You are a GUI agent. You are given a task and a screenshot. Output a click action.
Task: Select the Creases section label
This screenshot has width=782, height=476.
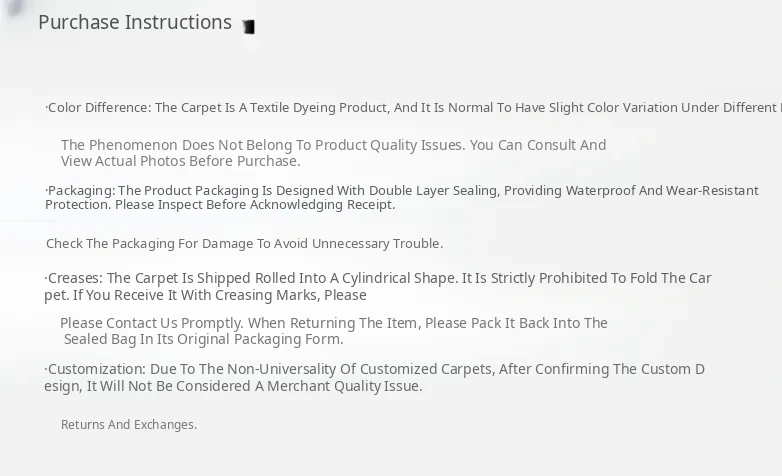[x=75, y=278]
